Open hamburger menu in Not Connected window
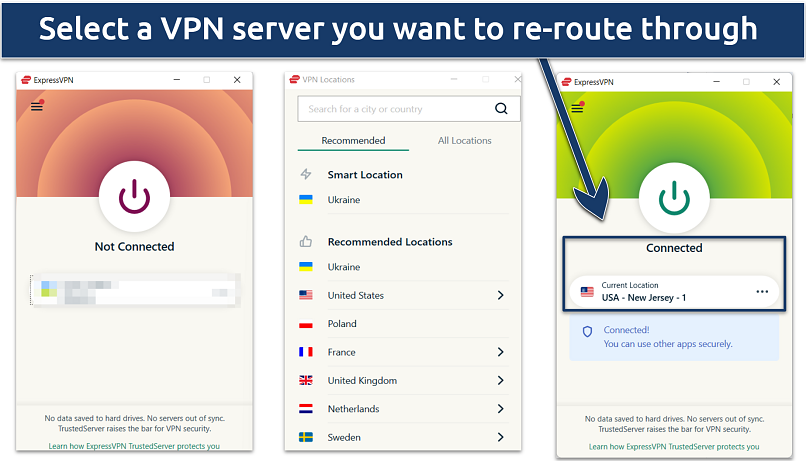This screenshot has width=806, height=461. pyautogui.click(x=37, y=106)
